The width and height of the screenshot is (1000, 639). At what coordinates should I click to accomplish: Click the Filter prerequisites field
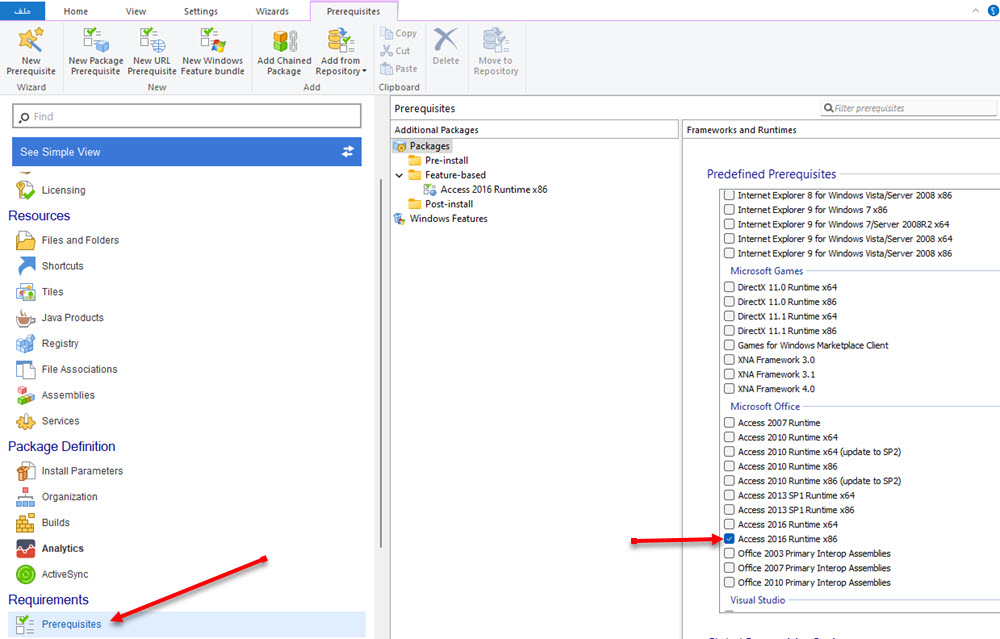pyautogui.click(x=908, y=108)
